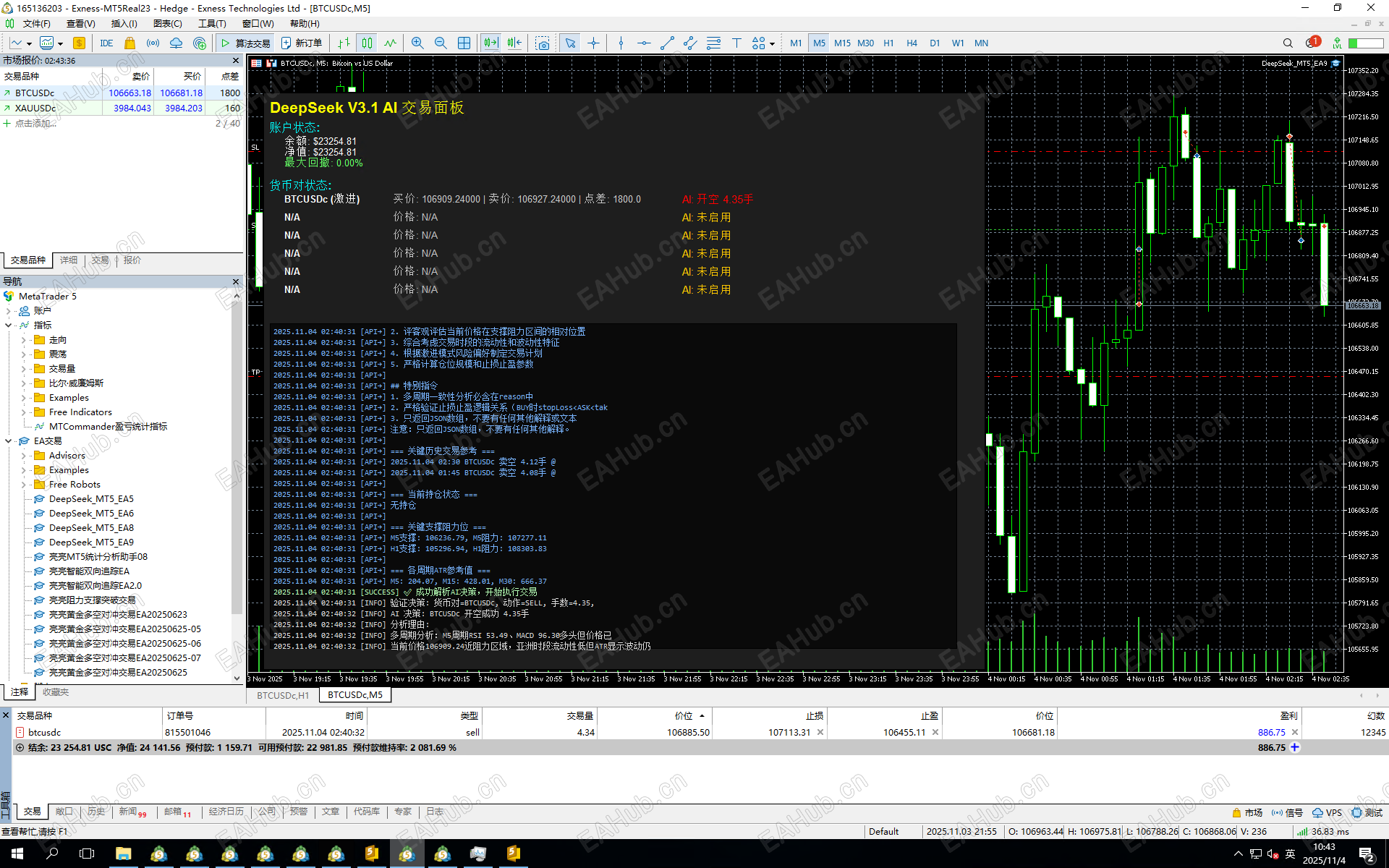This screenshot has height=868, width=1389.
Task: Open the search magnifier in toolbar
Action: click(x=1288, y=43)
